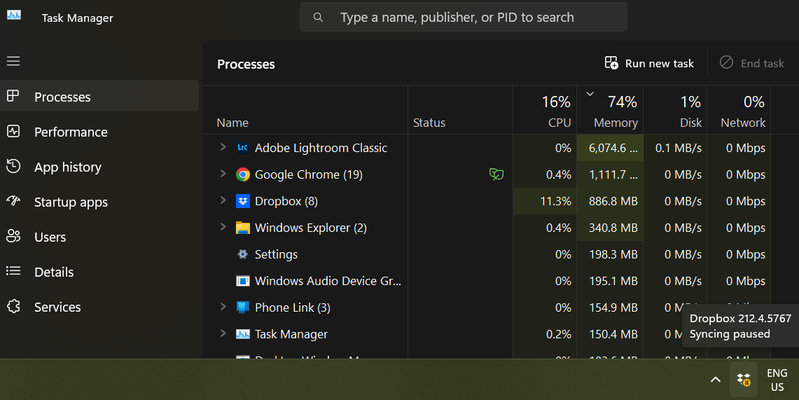Image resolution: width=799 pixels, height=400 pixels.
Task: Click the Run new task button
Action: pos(649,63)
